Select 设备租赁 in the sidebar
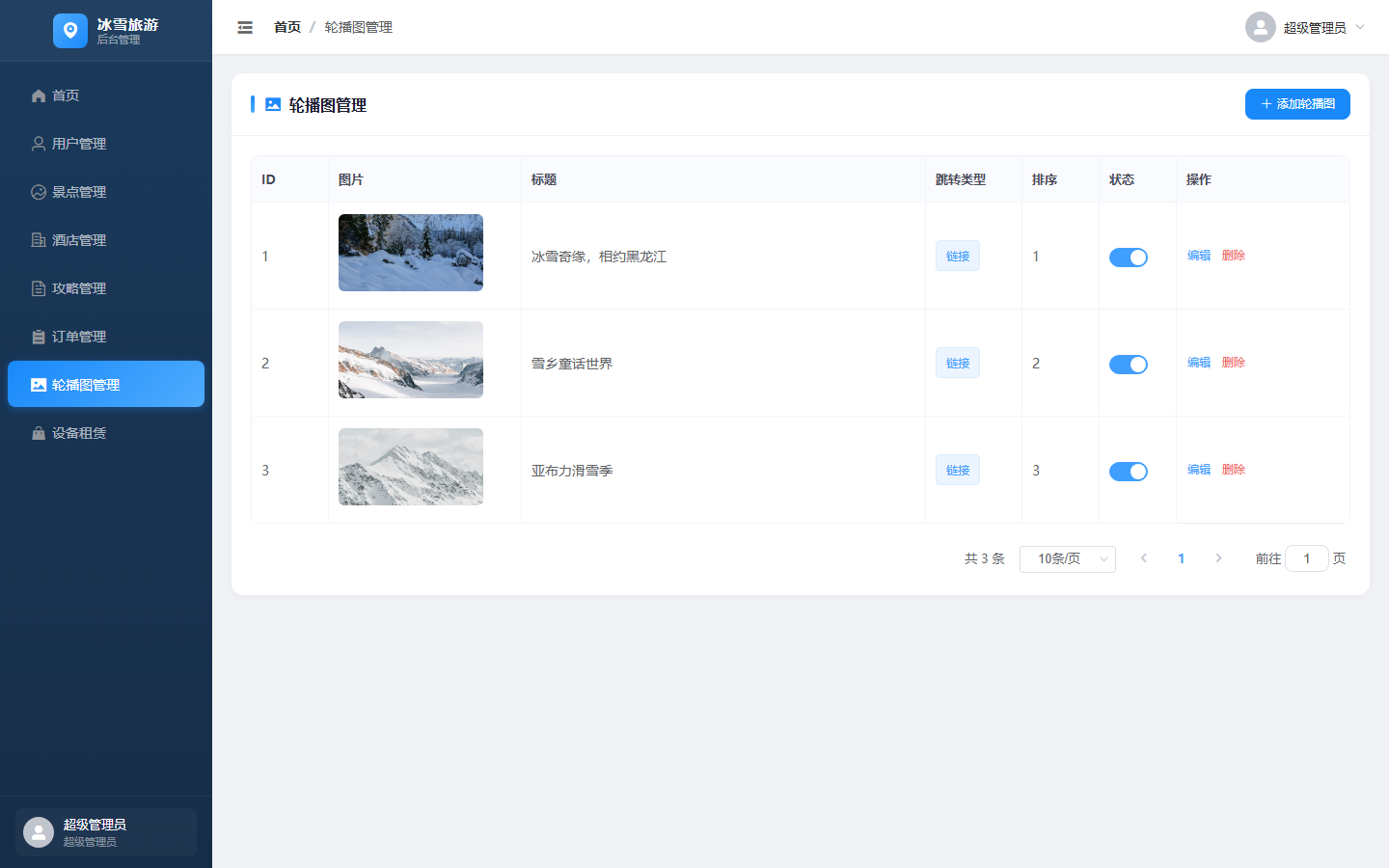Viewport: 1389px width, 868px height. pos(106,433)
